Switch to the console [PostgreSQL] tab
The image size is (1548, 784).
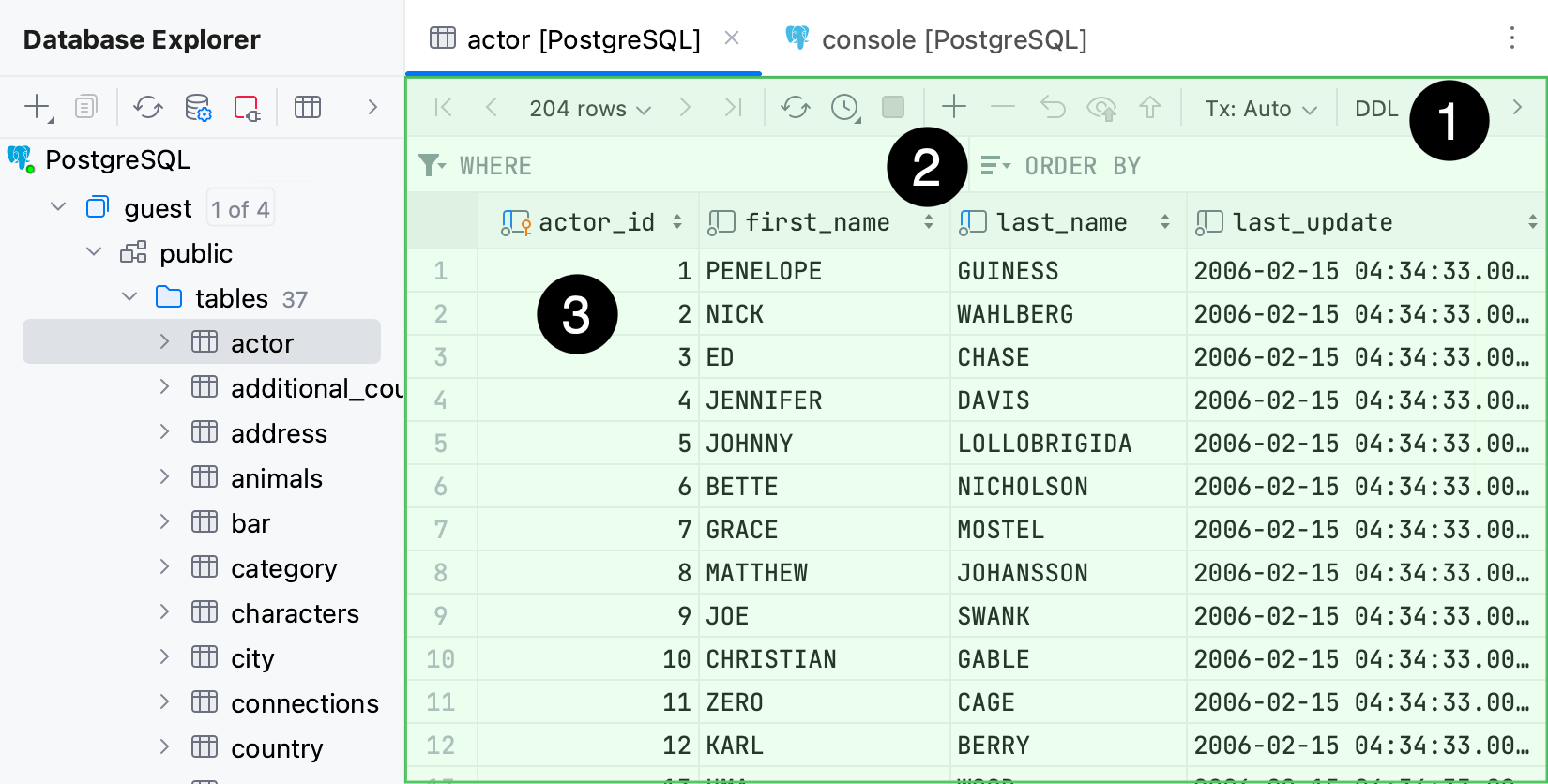953,39
